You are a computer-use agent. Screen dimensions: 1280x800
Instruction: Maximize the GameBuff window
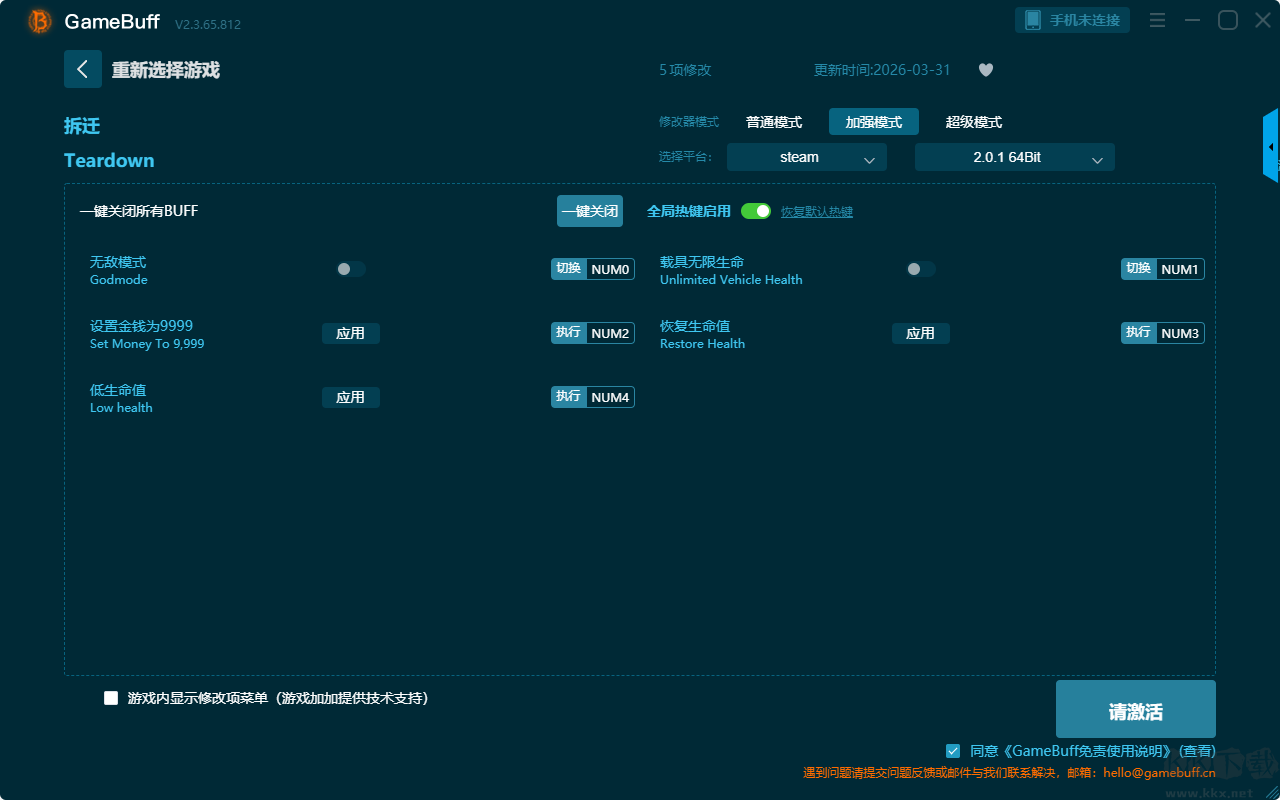tap(1227, 20)
